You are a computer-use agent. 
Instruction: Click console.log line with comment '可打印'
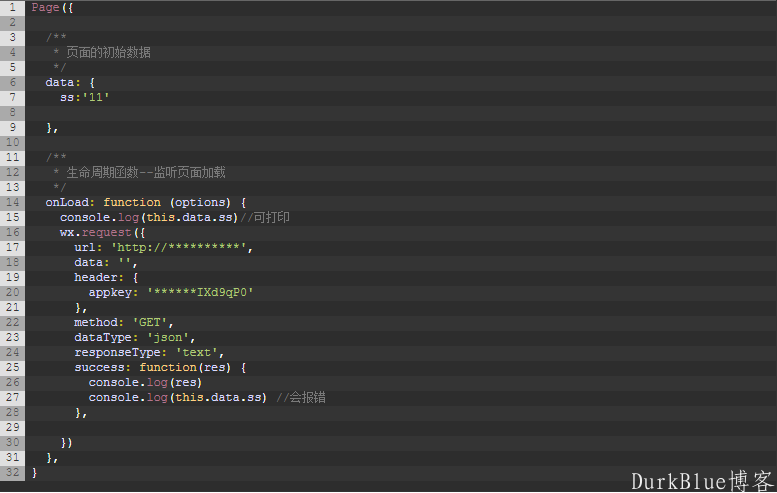click(x=174, y=218)
